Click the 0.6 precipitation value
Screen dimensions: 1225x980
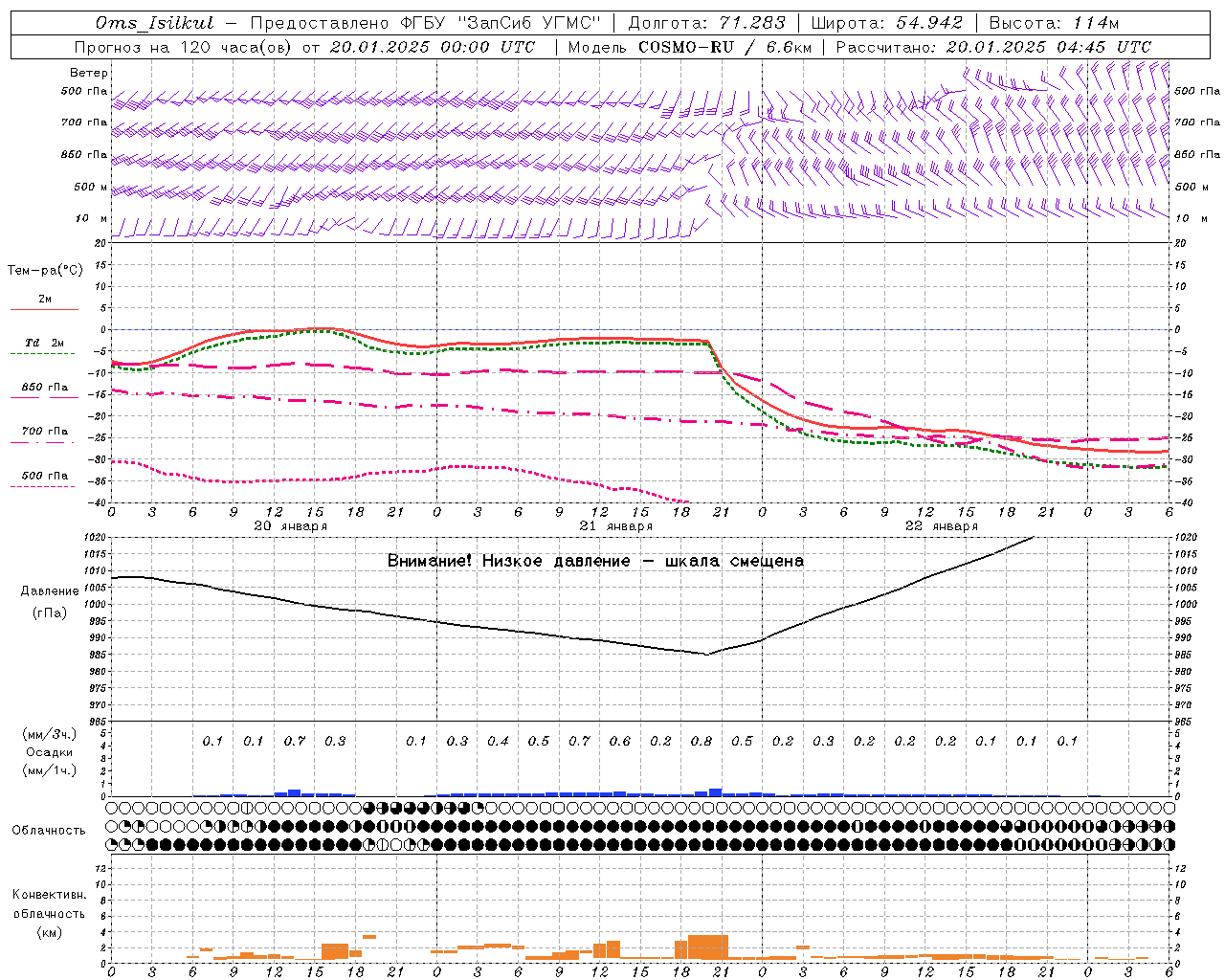[x=620, y=741]
